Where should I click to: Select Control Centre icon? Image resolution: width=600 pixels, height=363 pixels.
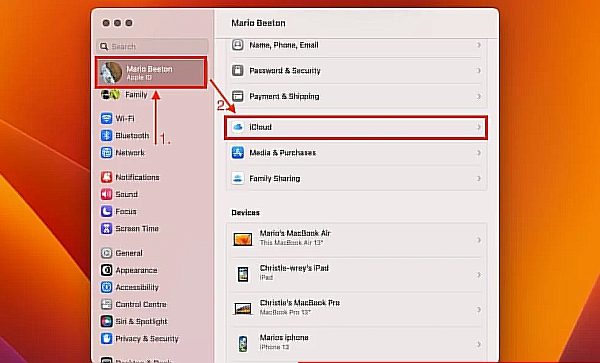coord(106,304)
